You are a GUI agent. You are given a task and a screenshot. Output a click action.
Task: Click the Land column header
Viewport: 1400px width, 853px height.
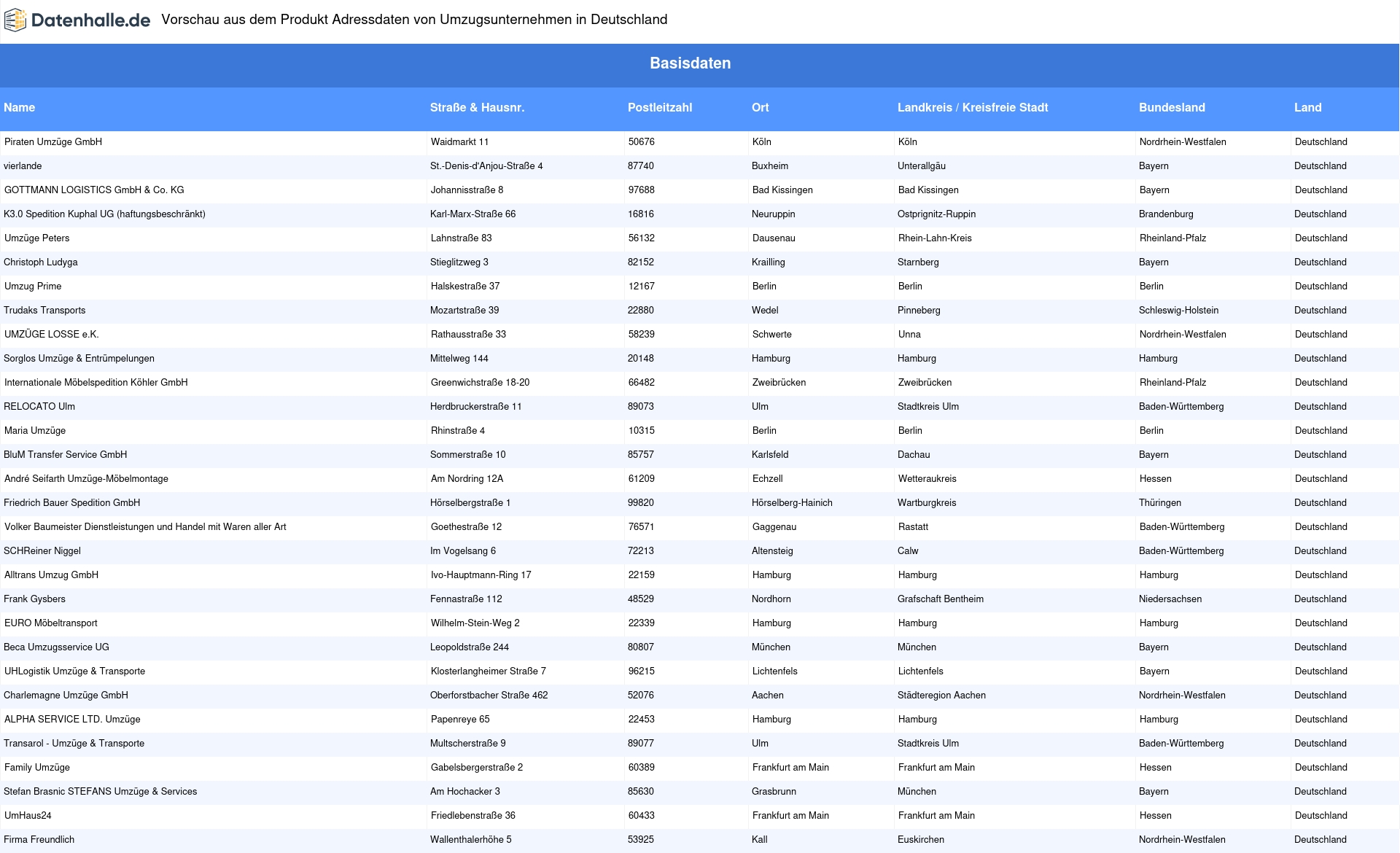pos(1308,107)
